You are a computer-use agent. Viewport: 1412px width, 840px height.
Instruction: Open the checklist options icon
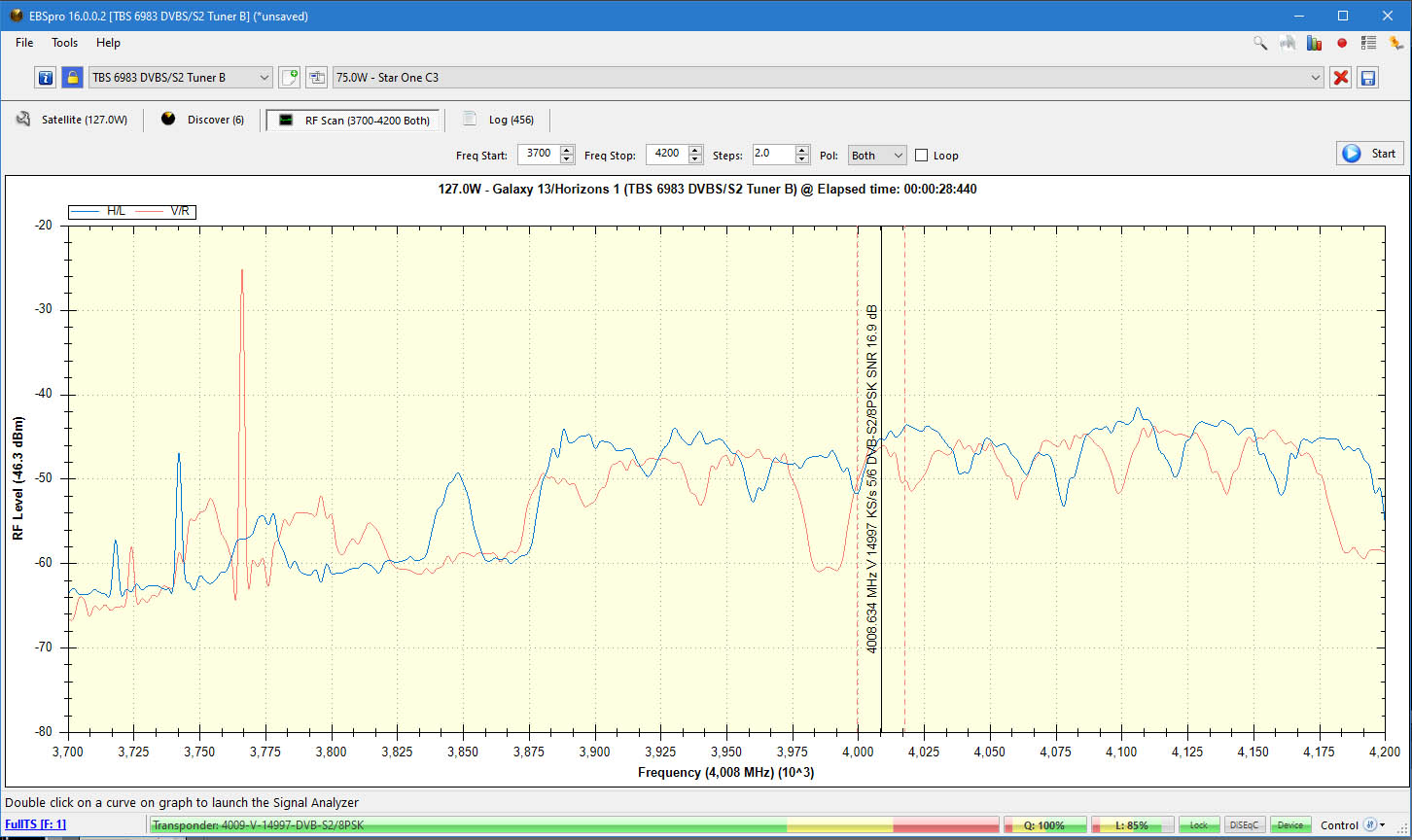click(1369, 43)
